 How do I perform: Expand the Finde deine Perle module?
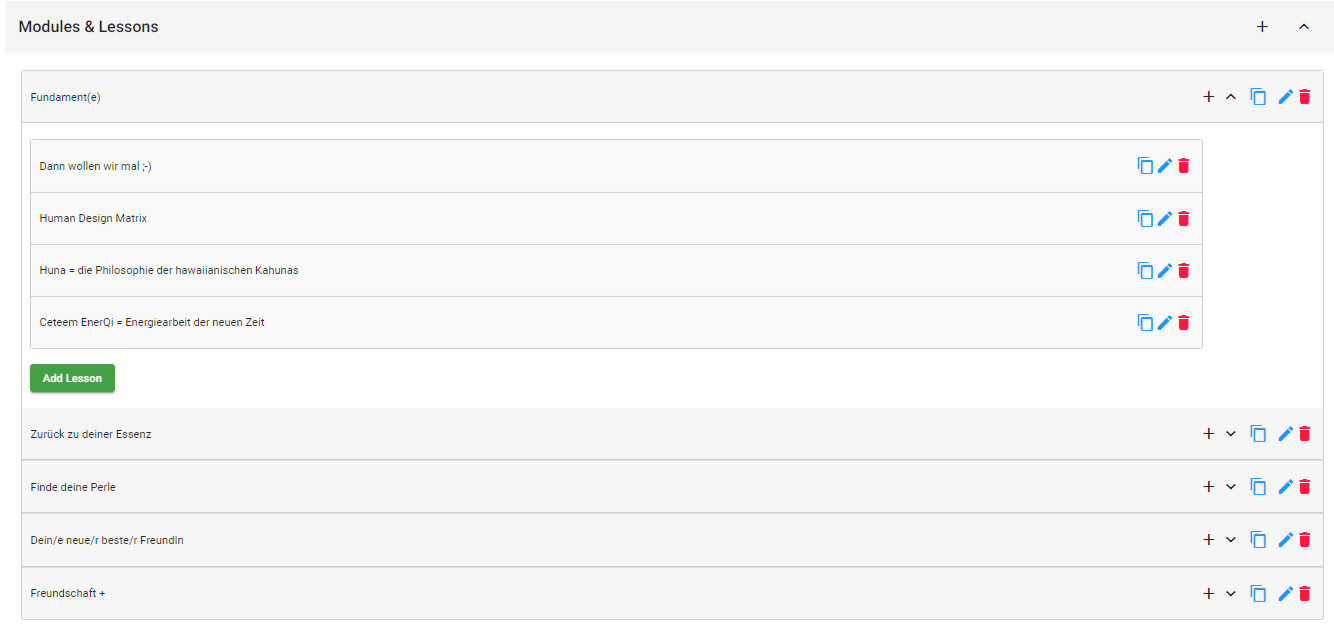(1231, 487)
